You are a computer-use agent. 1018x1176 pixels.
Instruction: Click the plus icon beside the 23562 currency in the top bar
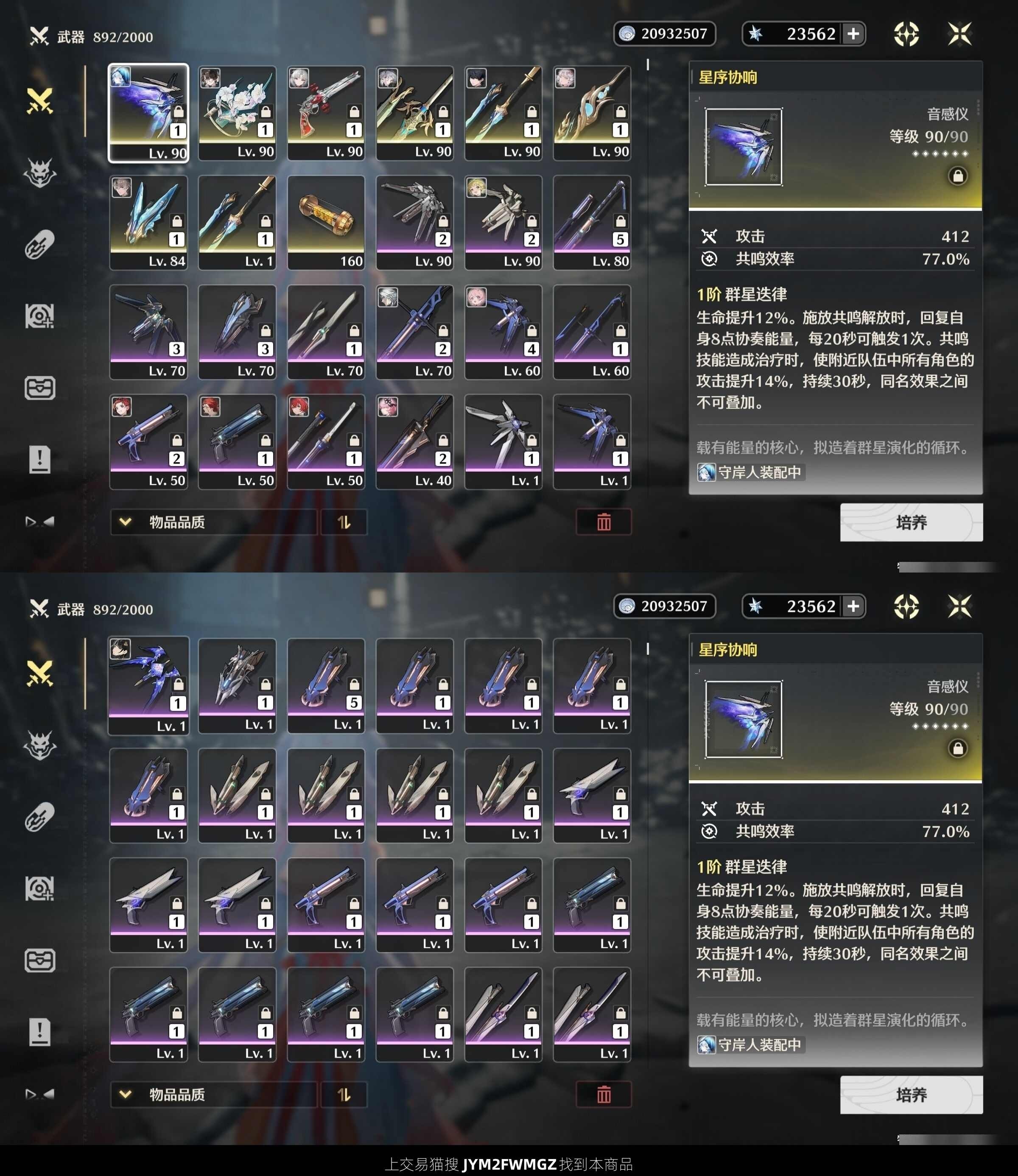853,34
